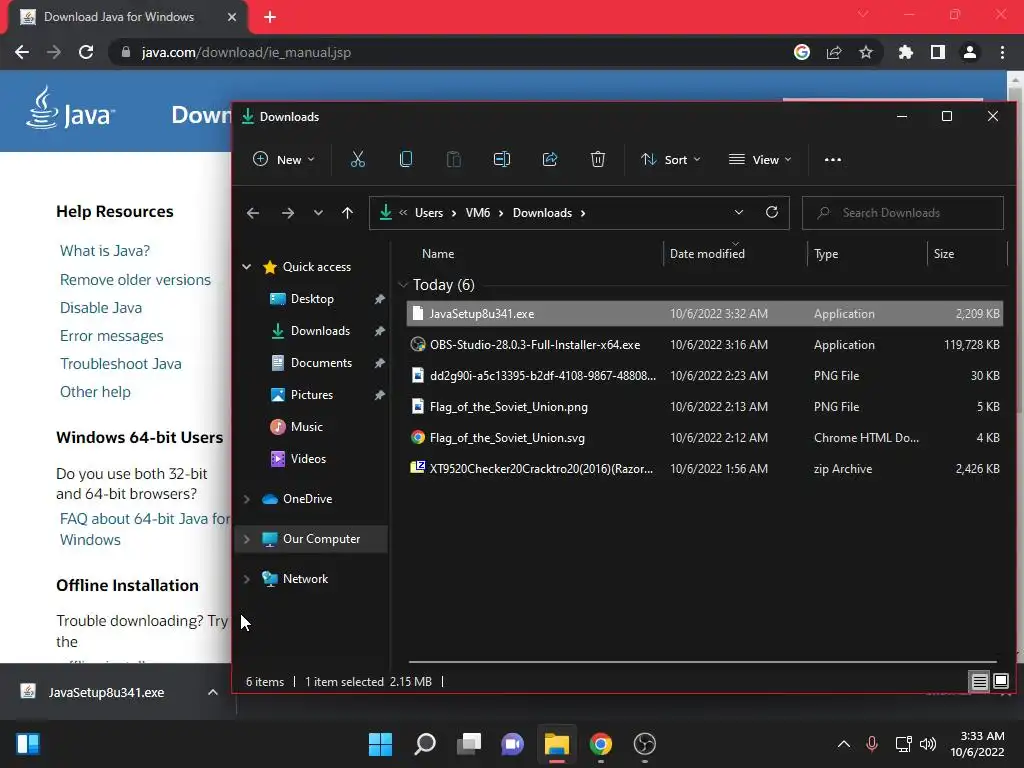Expand address bar history dropdown
1024x768 pixels.
(739, 212)
